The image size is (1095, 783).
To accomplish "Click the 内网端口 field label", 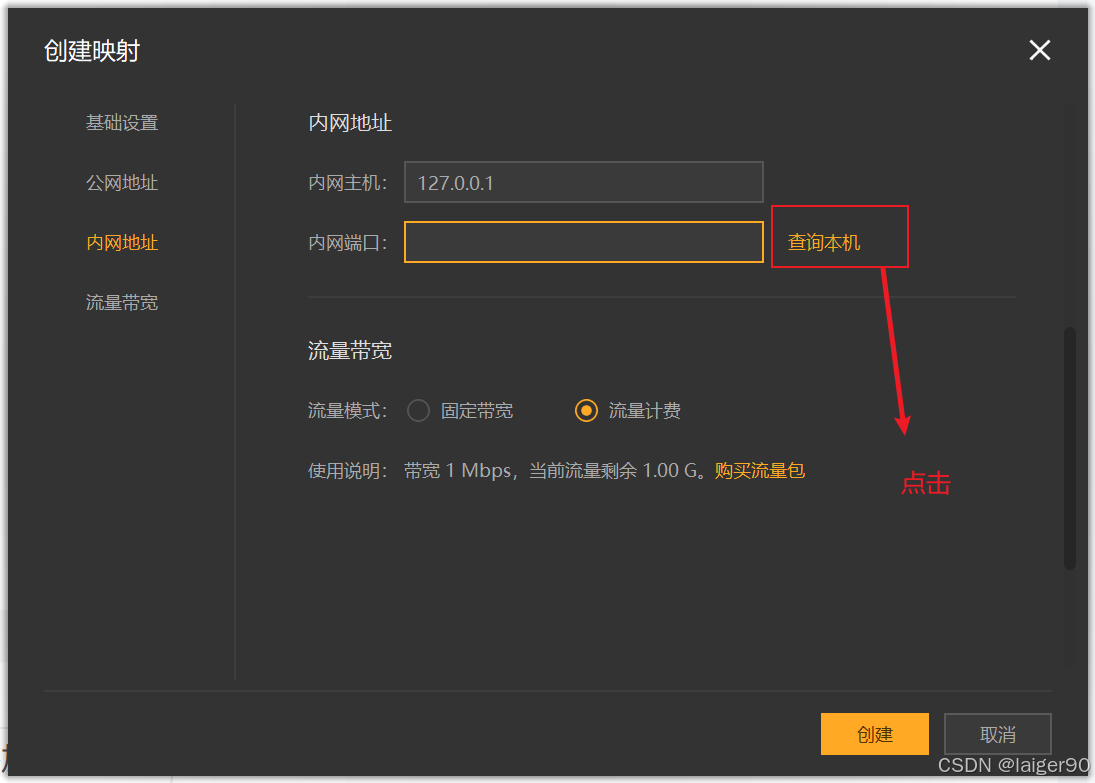I will tap(347, 243).
